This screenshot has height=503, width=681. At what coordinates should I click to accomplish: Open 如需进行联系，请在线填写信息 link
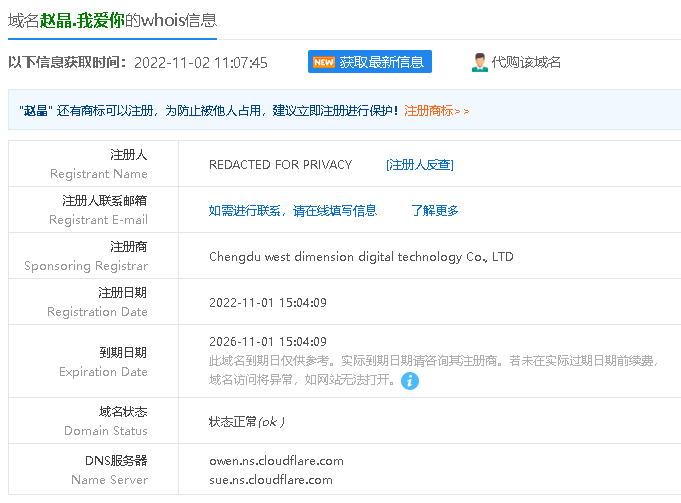(292, 210)
